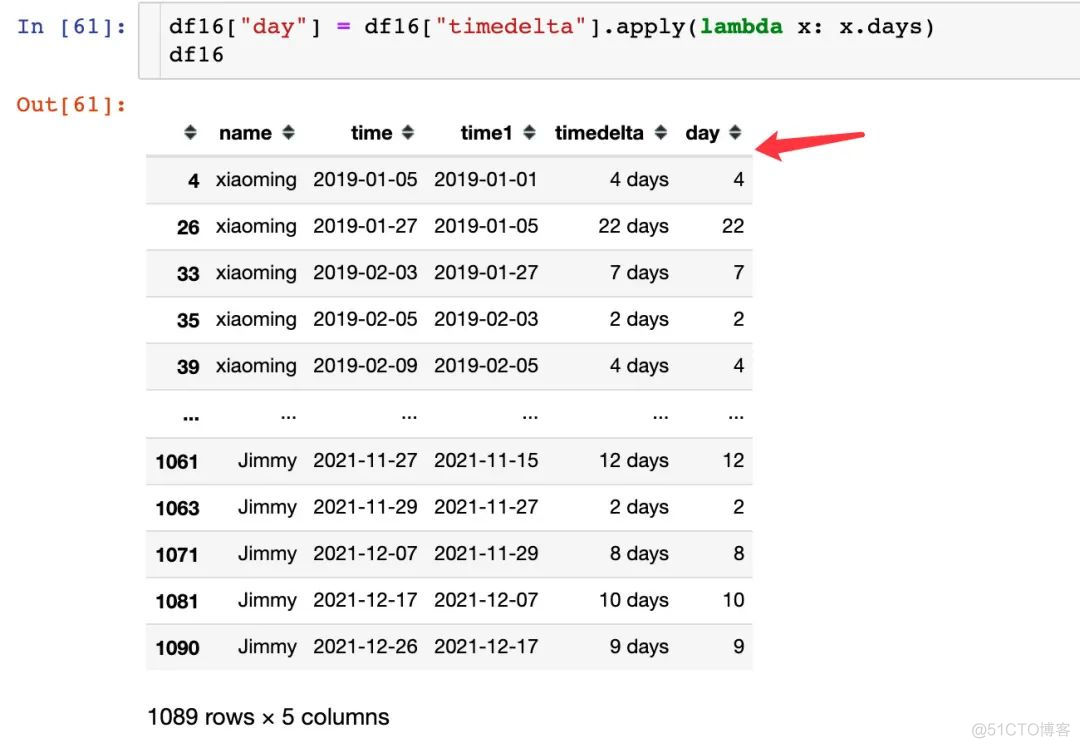Select row index 1071
The width and height of the screenshot is (1080, 748).
pyautogui.click(x=177, y=554)
